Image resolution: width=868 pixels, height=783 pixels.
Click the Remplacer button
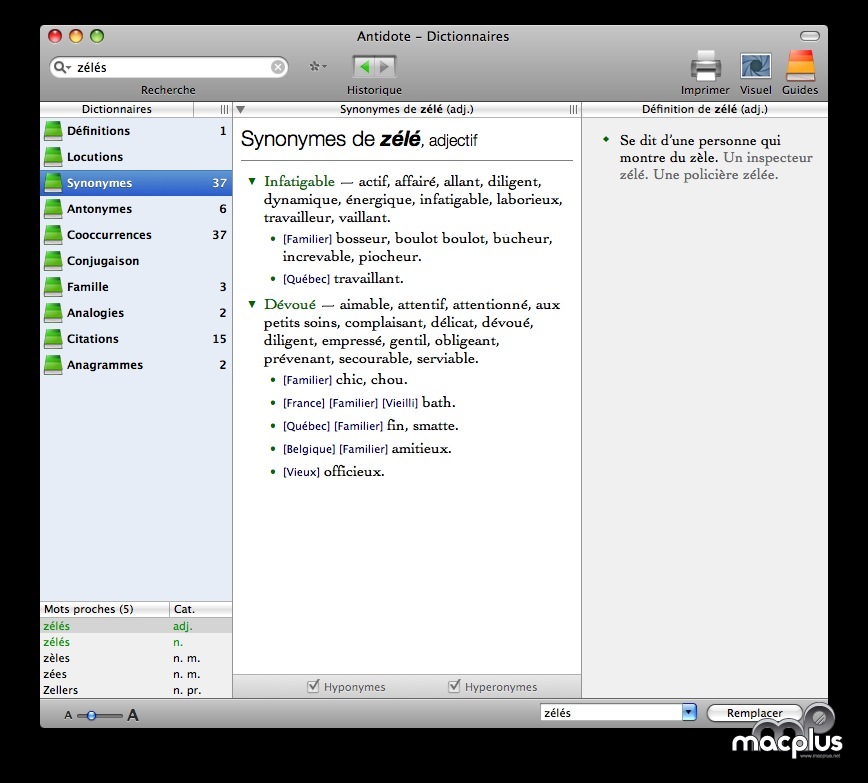pos(755,713)
